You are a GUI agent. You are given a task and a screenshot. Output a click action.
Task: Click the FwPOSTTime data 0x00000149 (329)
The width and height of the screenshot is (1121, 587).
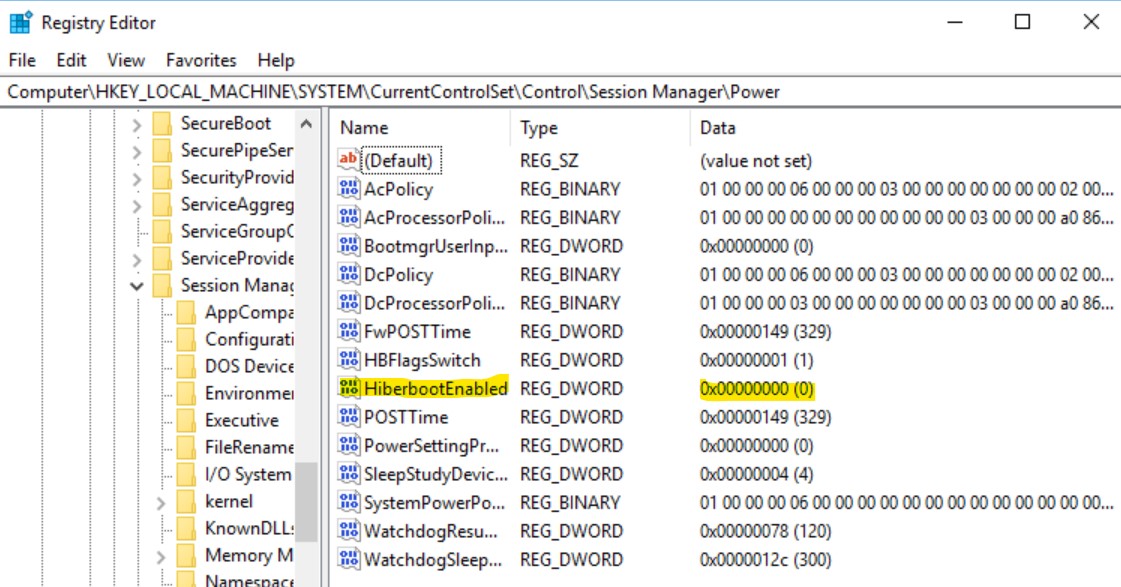[765, 332]
